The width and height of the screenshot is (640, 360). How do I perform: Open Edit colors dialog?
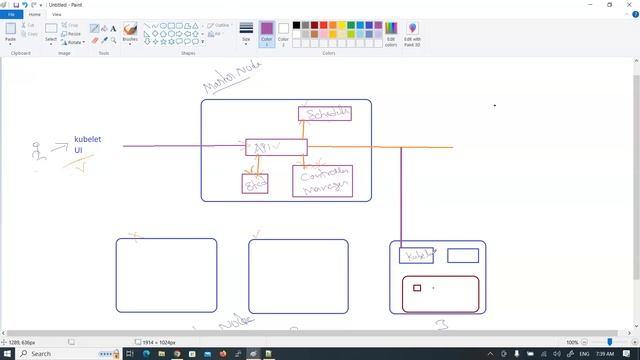coord(391,34)
